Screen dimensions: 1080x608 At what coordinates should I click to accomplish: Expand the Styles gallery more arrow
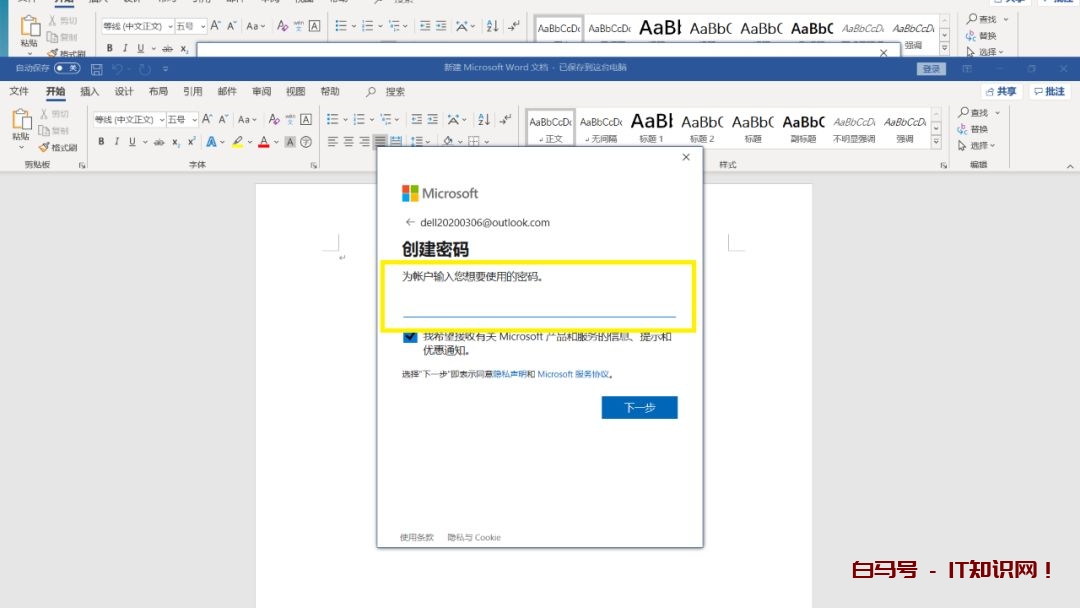[936, 141]
